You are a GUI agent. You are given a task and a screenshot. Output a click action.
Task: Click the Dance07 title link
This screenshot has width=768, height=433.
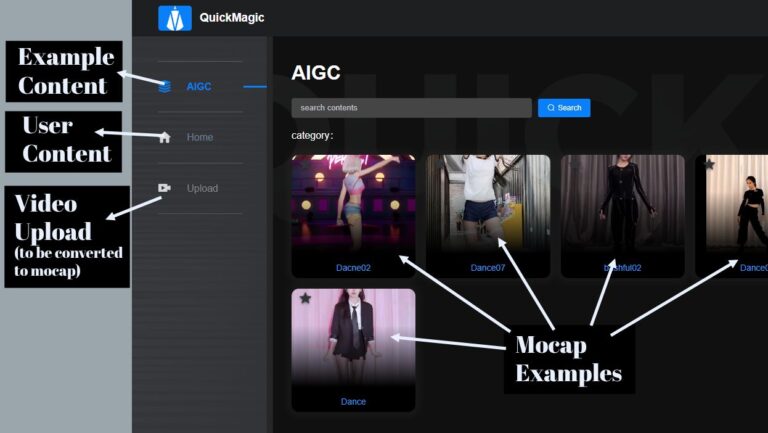coord(488,268)
